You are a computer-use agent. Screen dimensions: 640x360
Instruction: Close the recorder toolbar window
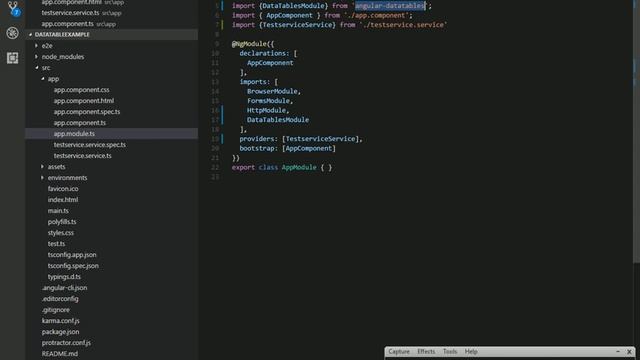pos(629,352)
